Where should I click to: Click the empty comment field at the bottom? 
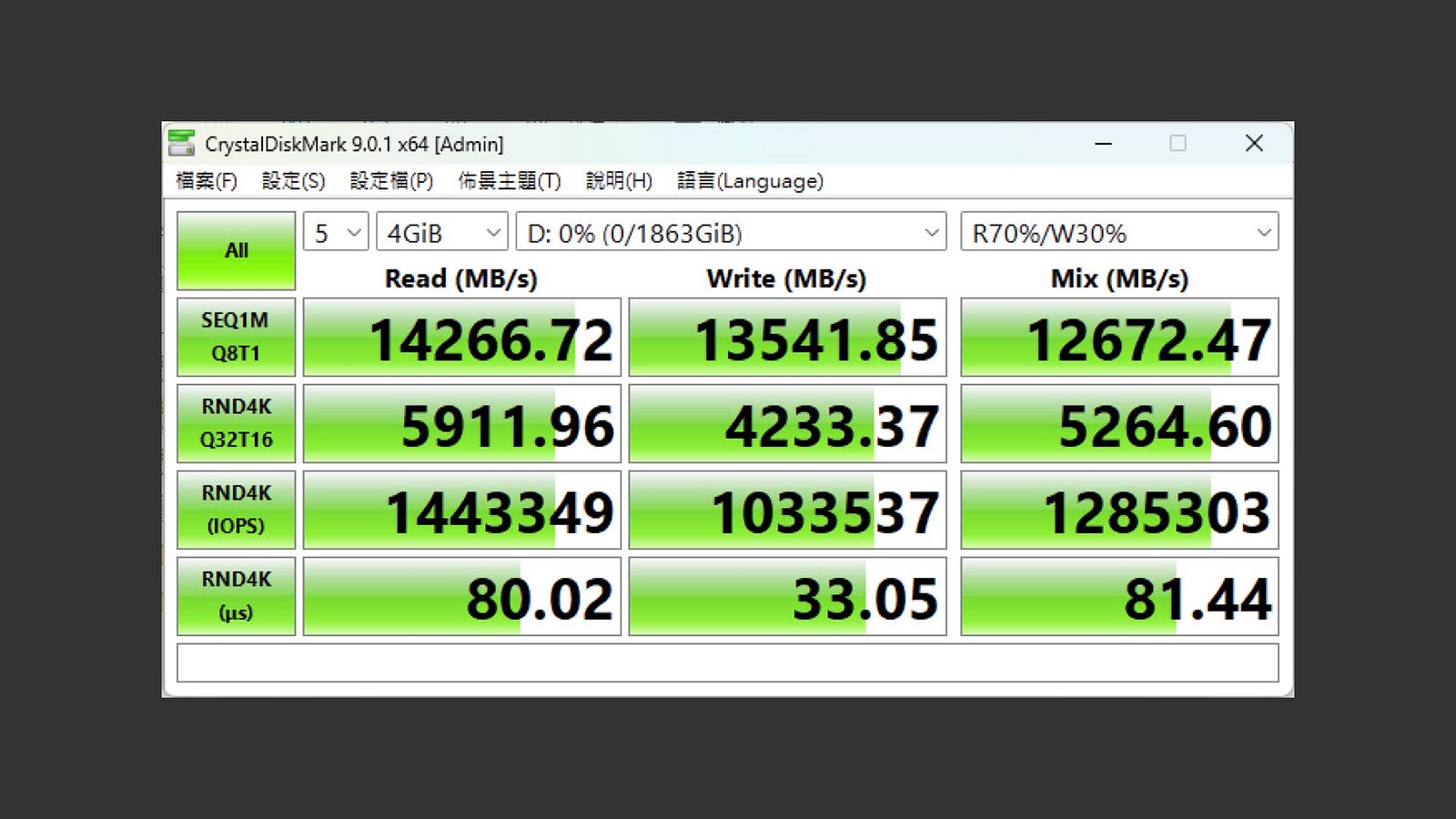point(728,662)
